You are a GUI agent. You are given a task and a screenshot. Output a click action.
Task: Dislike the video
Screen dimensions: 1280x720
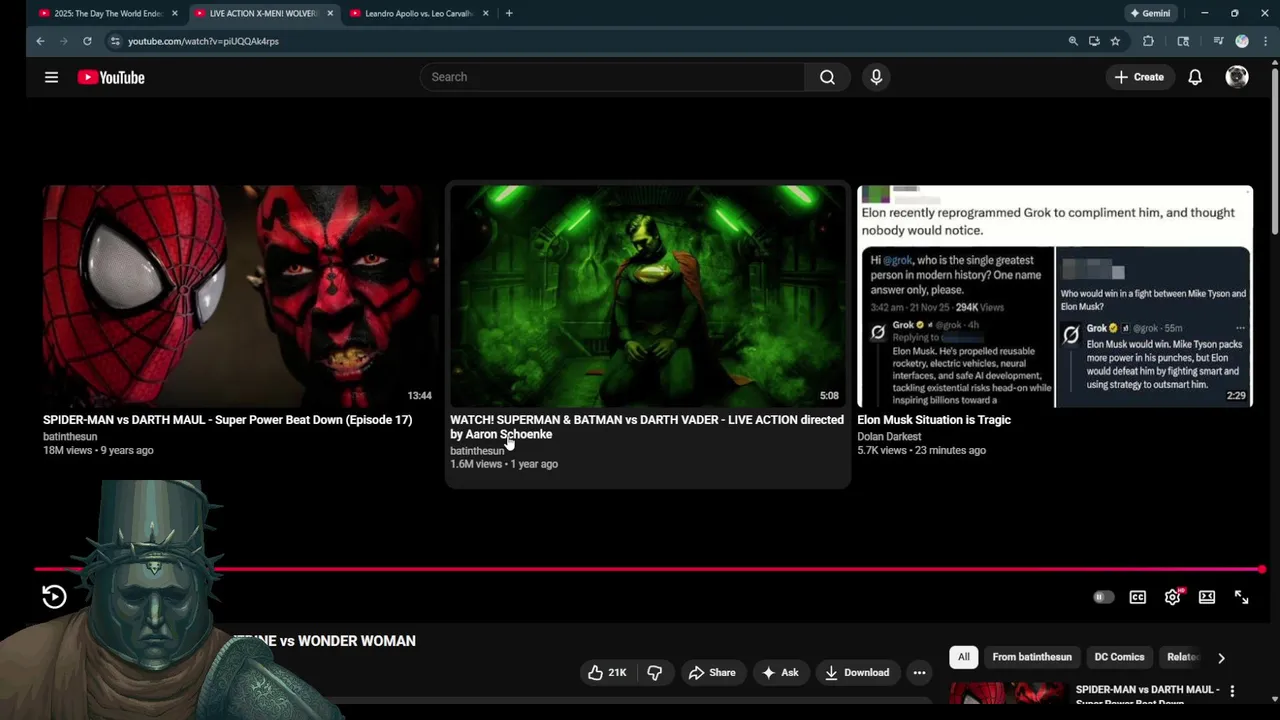point(654,673)
